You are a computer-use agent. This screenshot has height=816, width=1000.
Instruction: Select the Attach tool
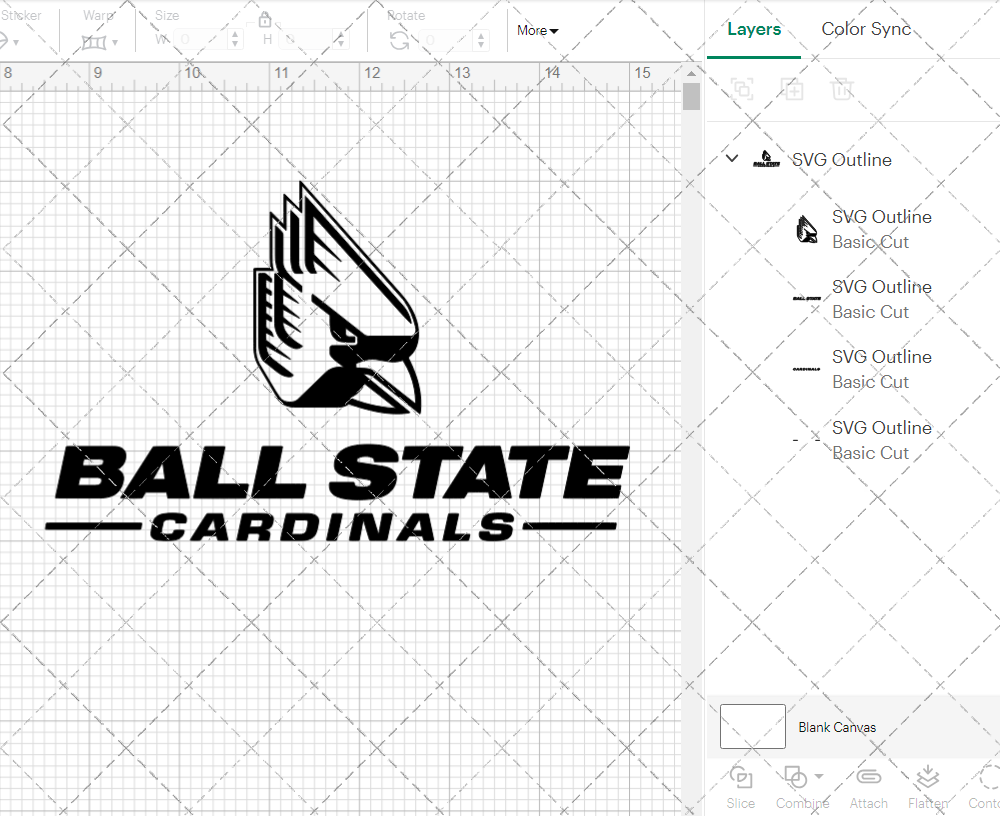coord(868,786)
